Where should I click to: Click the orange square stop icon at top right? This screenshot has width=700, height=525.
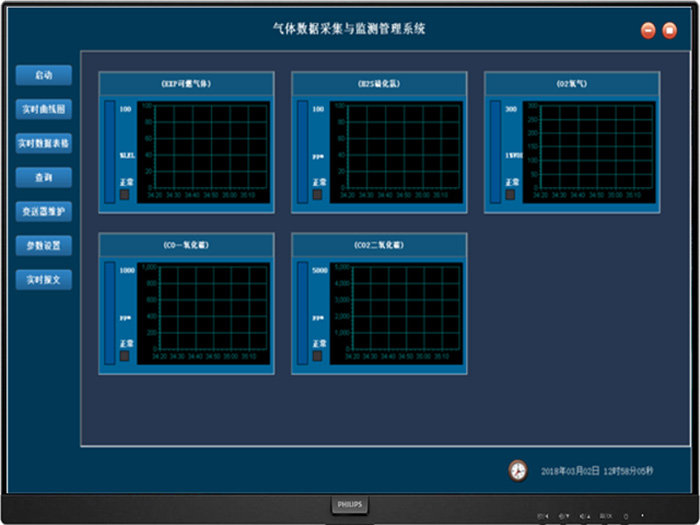pos(670,31)
